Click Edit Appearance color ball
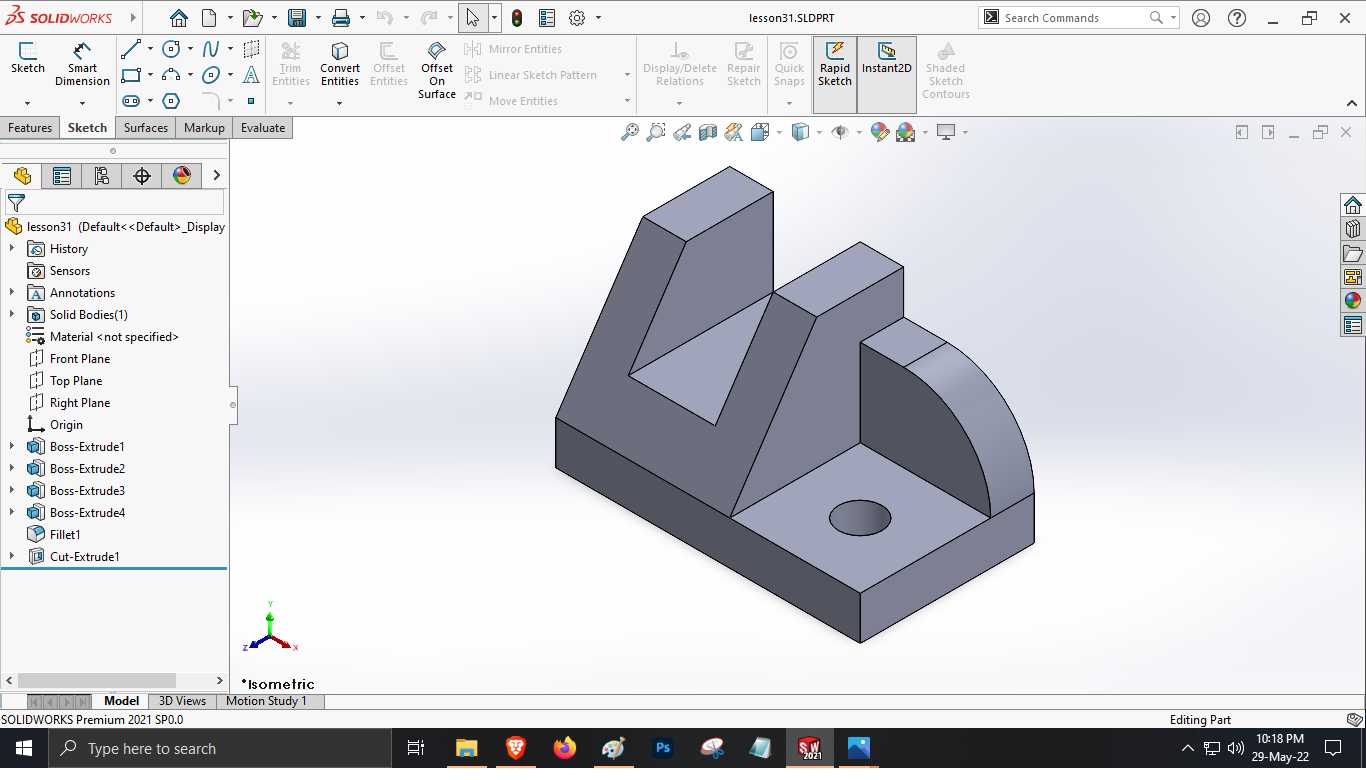The height and width of the screenshot is (780, 1366). pyautogui.click(x=880, y=132)
